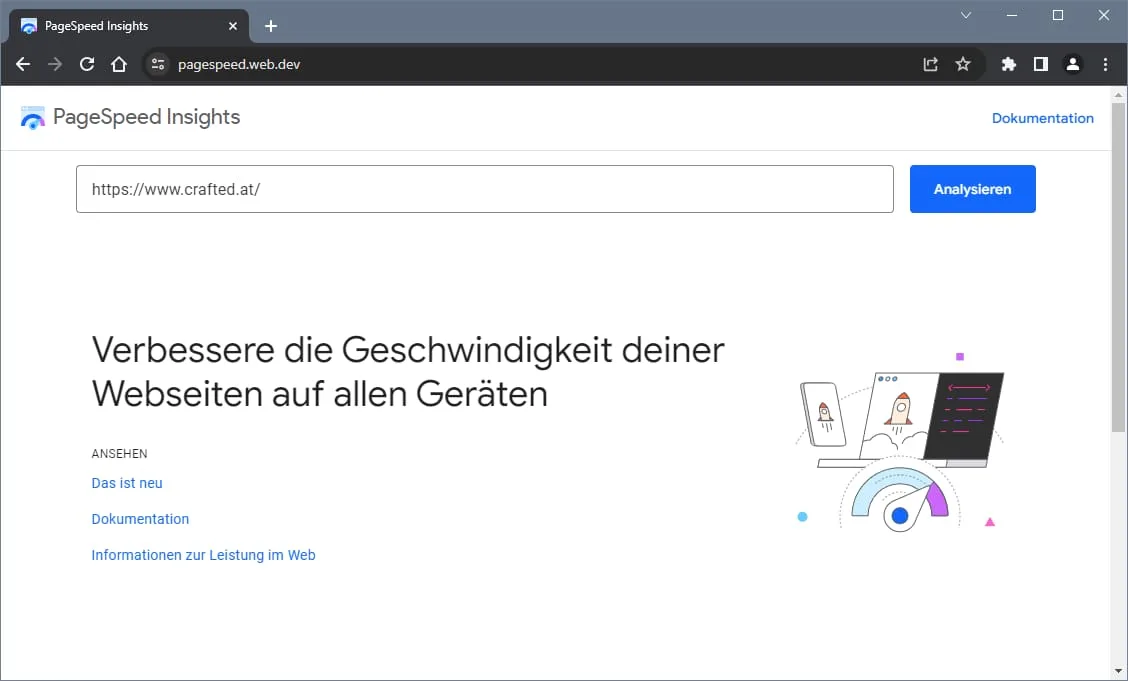Click the main heading 'Verbessere die Geschwindigkeit'

[x=409, y=372]
